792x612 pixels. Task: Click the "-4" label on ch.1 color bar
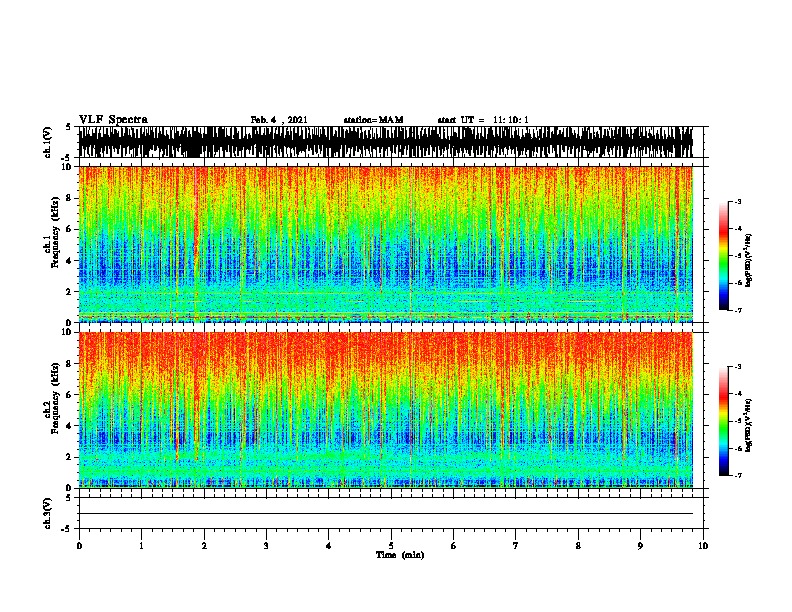coord(738,229)
